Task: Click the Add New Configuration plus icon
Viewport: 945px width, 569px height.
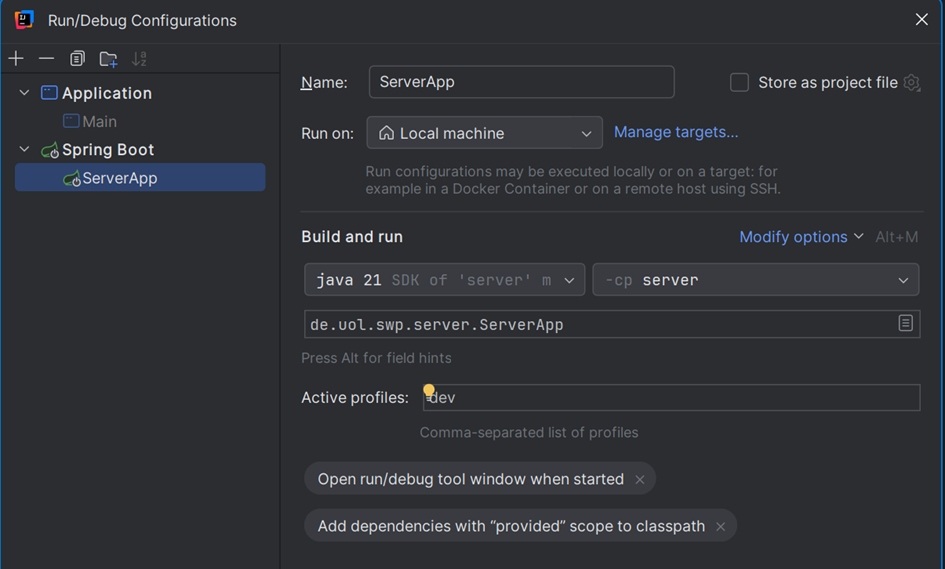Action: 16,59
